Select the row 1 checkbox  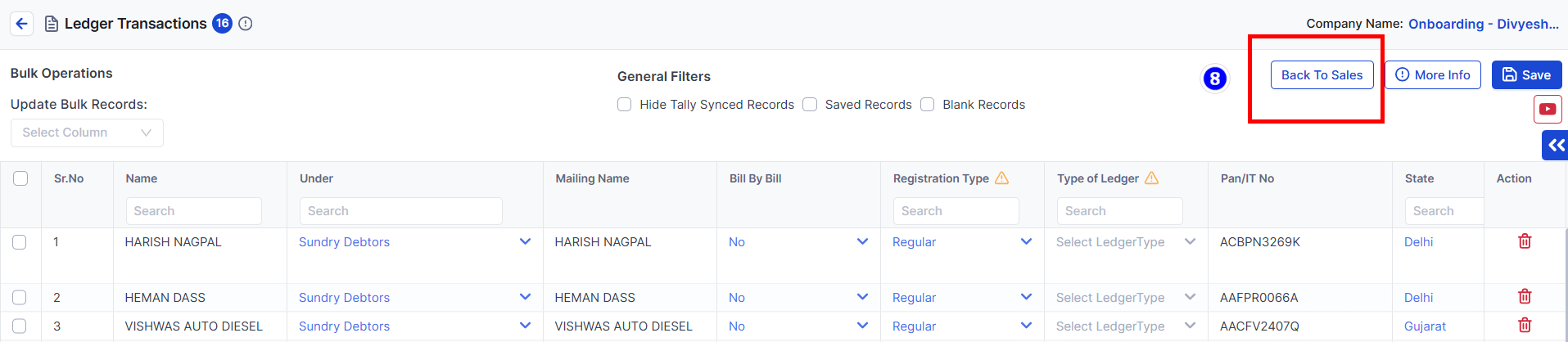20,242
